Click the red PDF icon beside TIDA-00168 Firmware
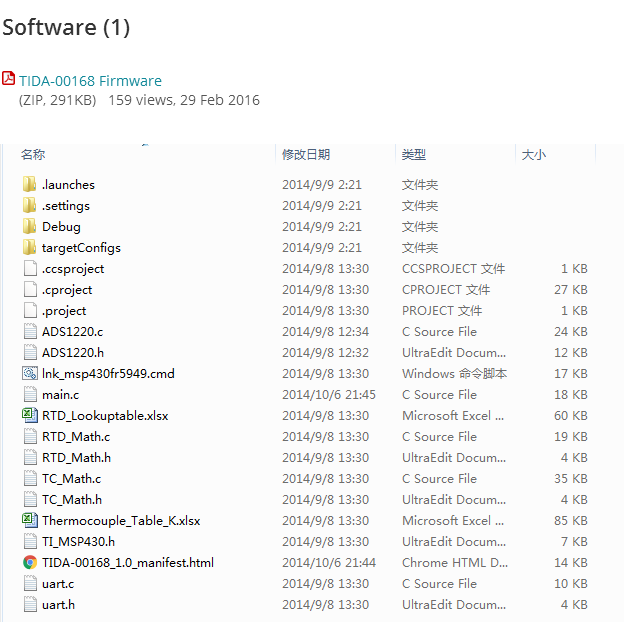Screen dimensions: 627x622 [8, 78]
